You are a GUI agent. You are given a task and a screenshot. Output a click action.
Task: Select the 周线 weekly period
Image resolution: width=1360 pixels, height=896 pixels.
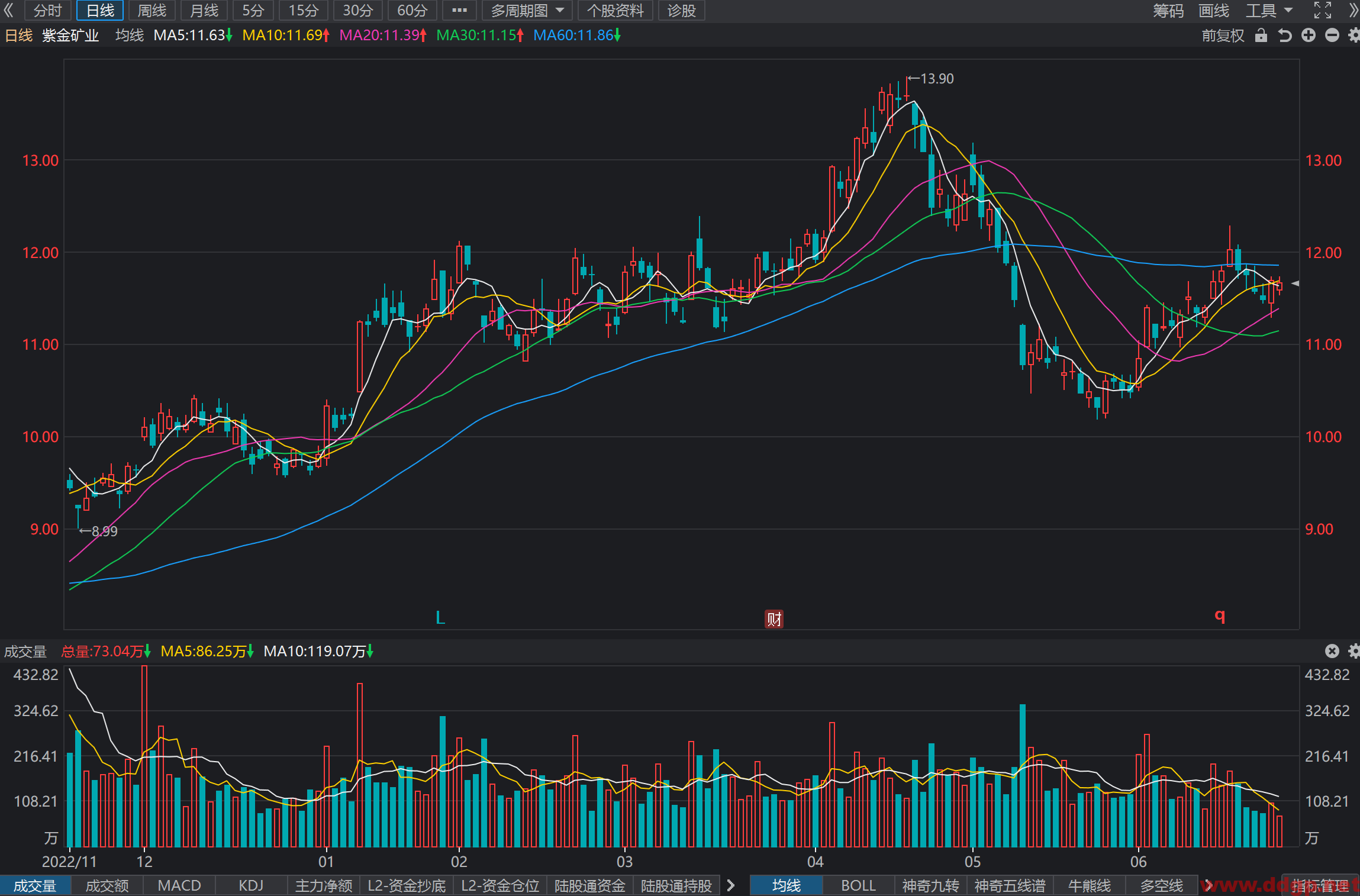point(152,10)
